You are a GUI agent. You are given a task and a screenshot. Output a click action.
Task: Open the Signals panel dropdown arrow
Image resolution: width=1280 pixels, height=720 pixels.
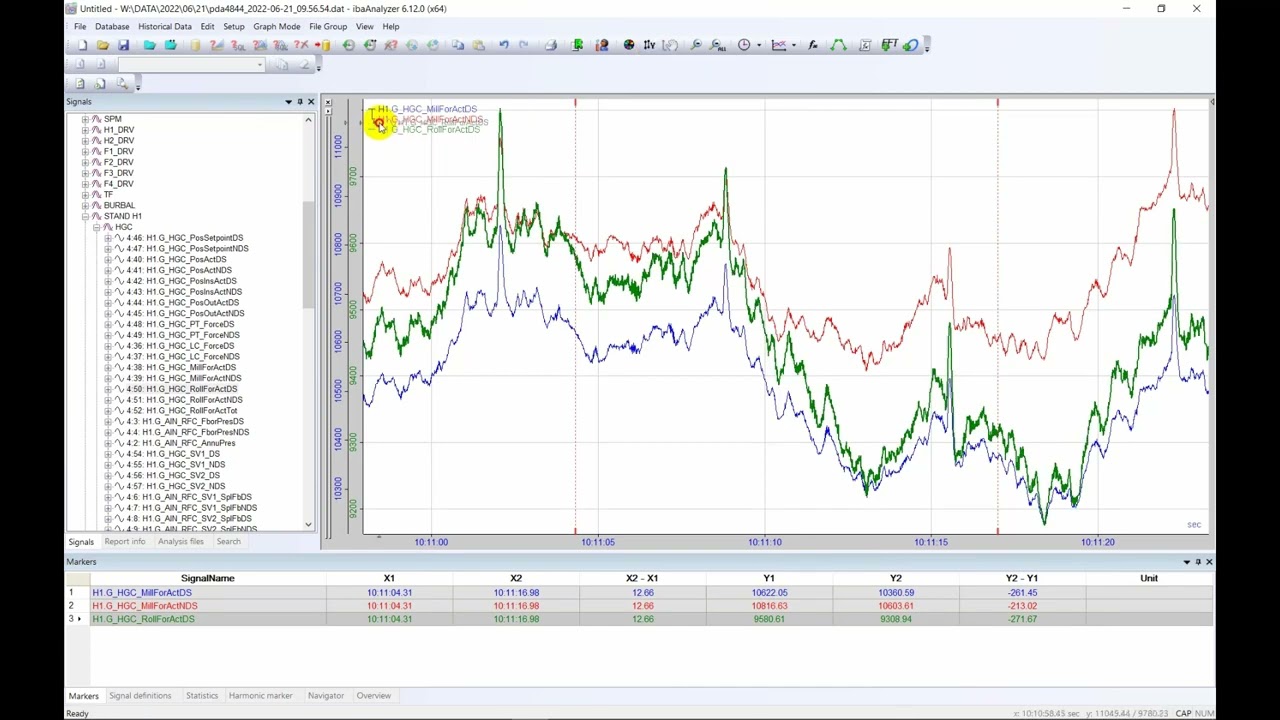[x=288, y=102]
